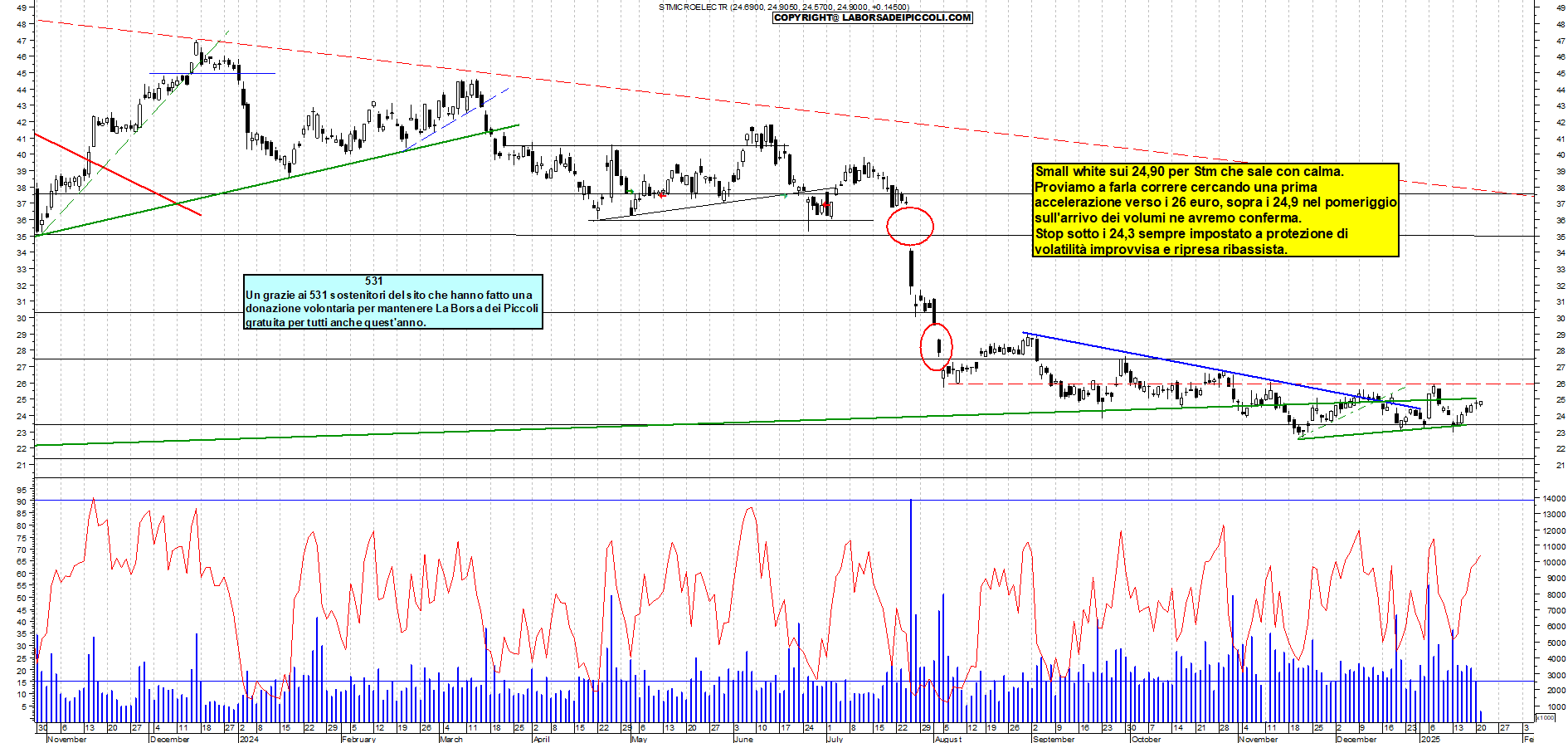The image size is (1568, 743).
Task: Click the x1000 volume multiplier label
Action: click(1545, 717)
